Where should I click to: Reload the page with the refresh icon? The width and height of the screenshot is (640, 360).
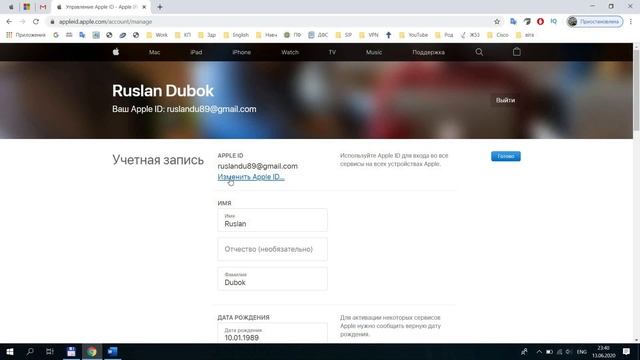36,22
